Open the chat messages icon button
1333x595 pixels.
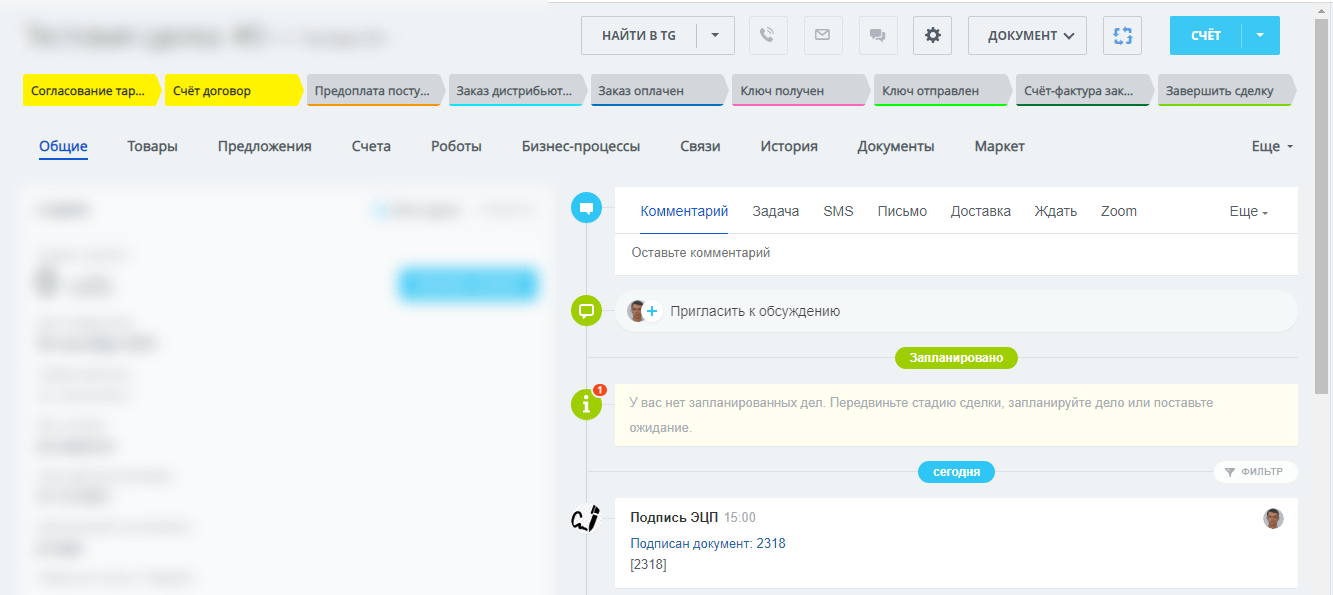(878, 35)
